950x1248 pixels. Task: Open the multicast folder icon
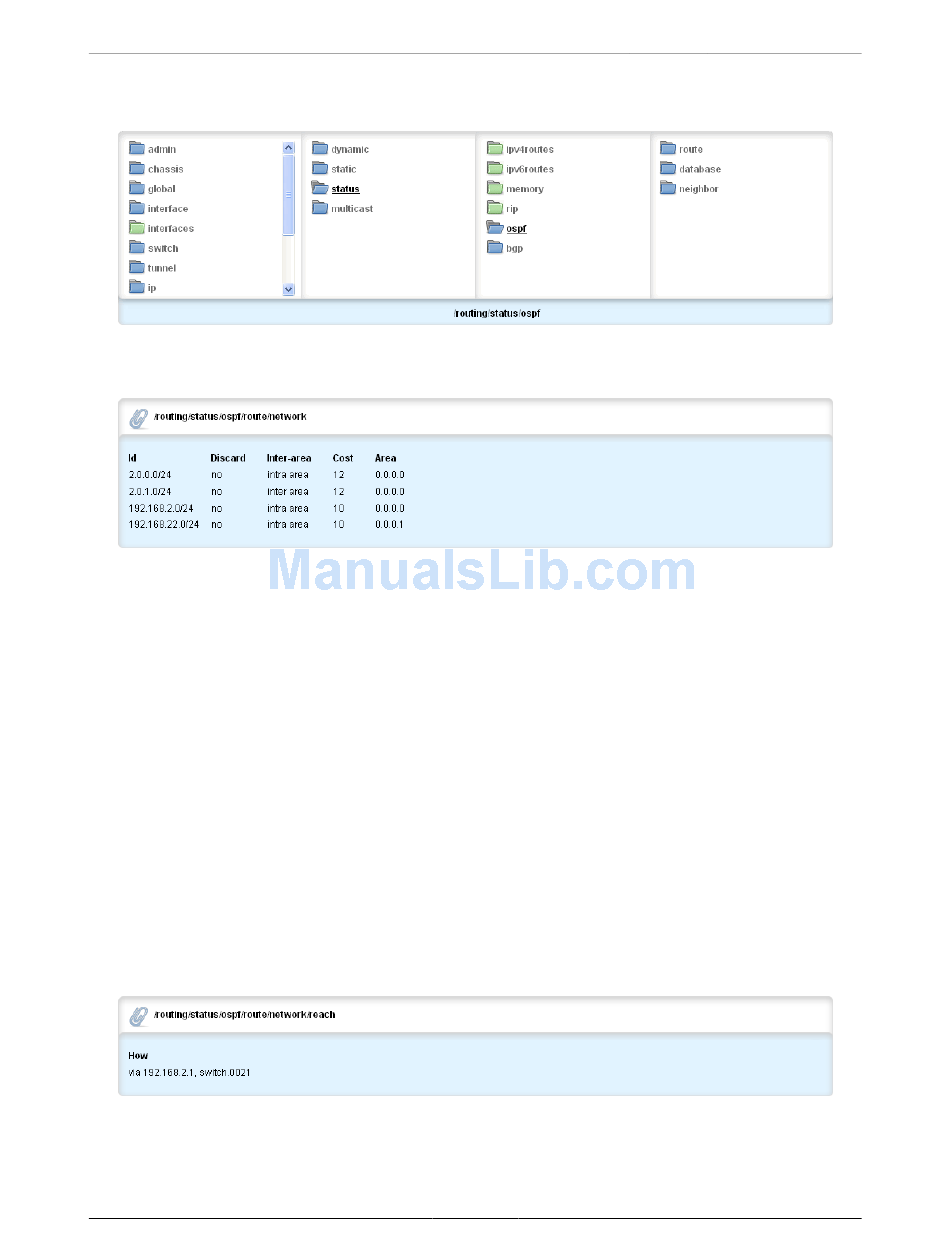(x=320, y=208)
